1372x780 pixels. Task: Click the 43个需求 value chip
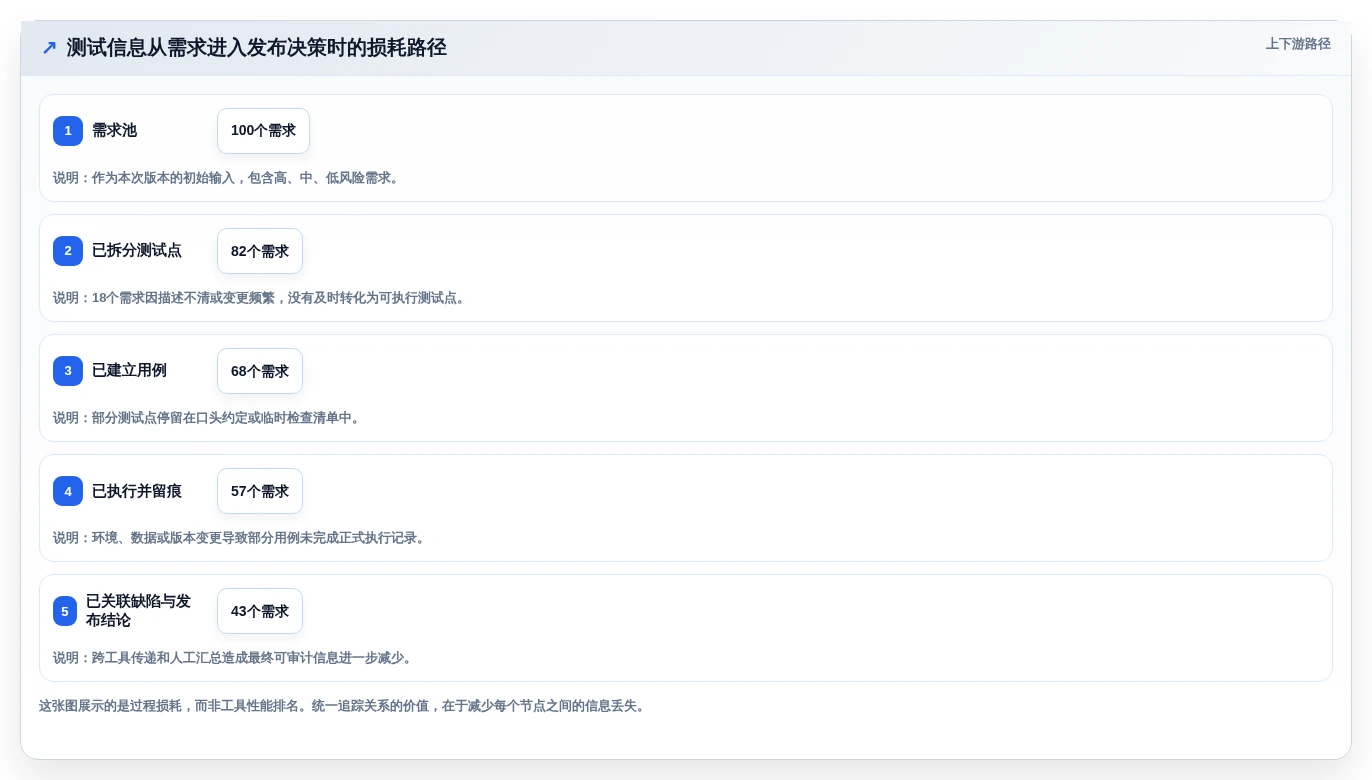pyautogui.click(x=260, y=611)
